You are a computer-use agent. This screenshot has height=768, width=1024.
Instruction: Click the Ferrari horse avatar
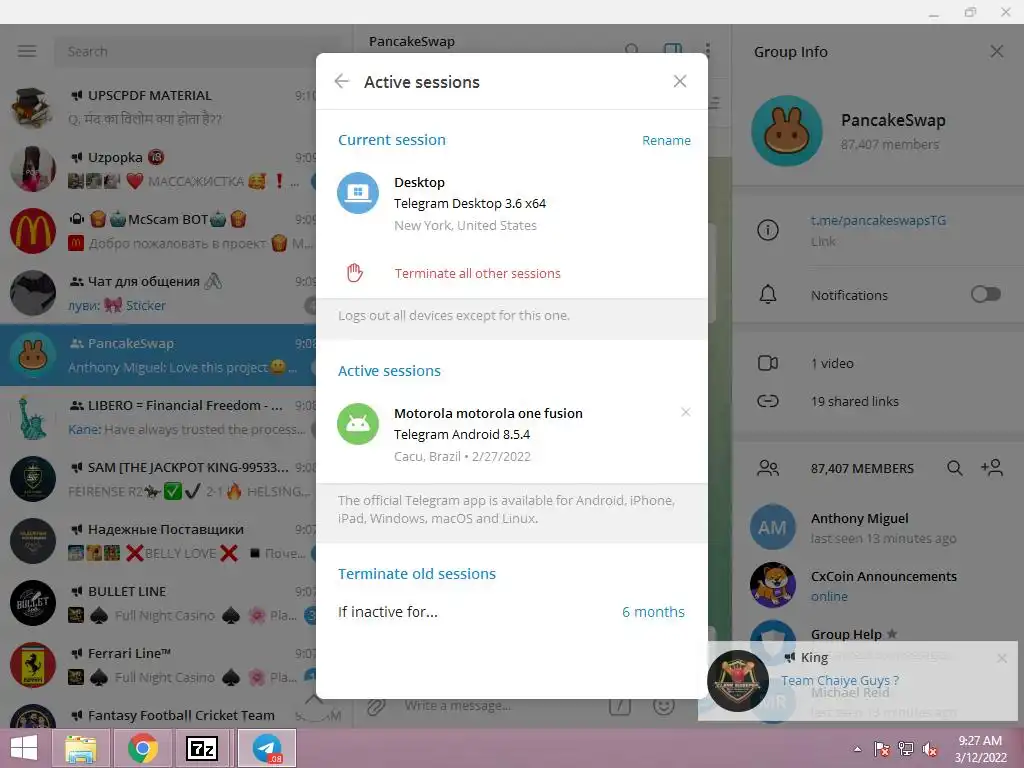pos(33,665)
